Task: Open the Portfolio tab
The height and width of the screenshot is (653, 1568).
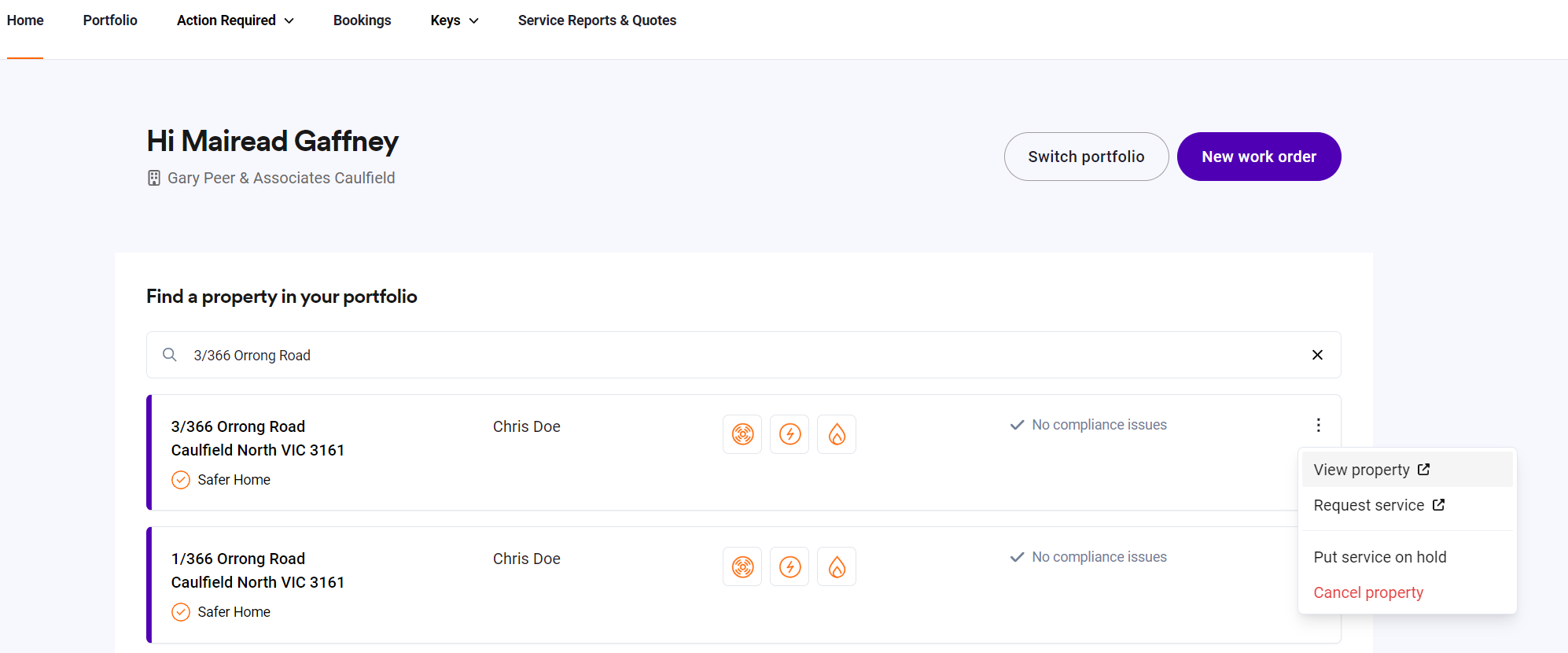Action: pyautogui.click(x=110, y=20)
